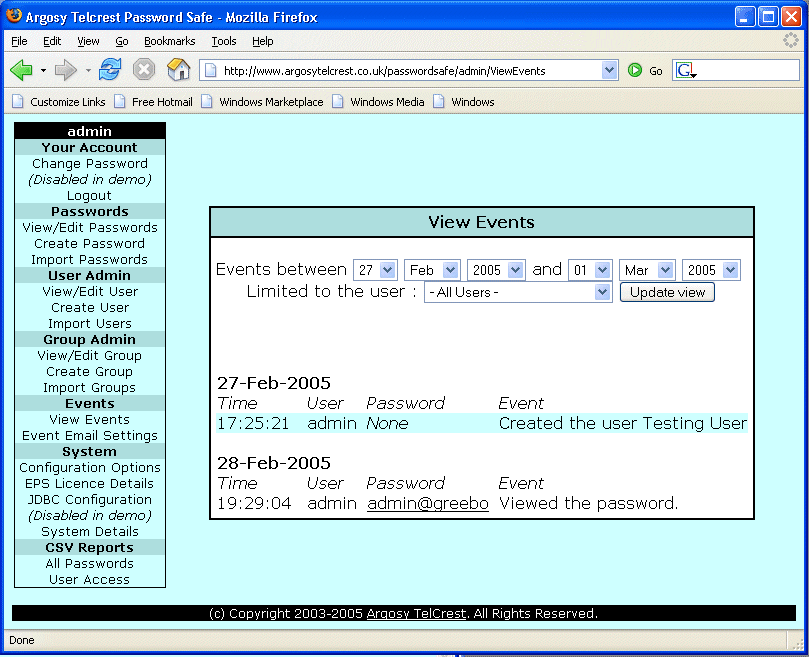Open View/Edit Group page
The height and width of the screenshot is (657, 809).
pyautogui.click(x=89, y=356)
